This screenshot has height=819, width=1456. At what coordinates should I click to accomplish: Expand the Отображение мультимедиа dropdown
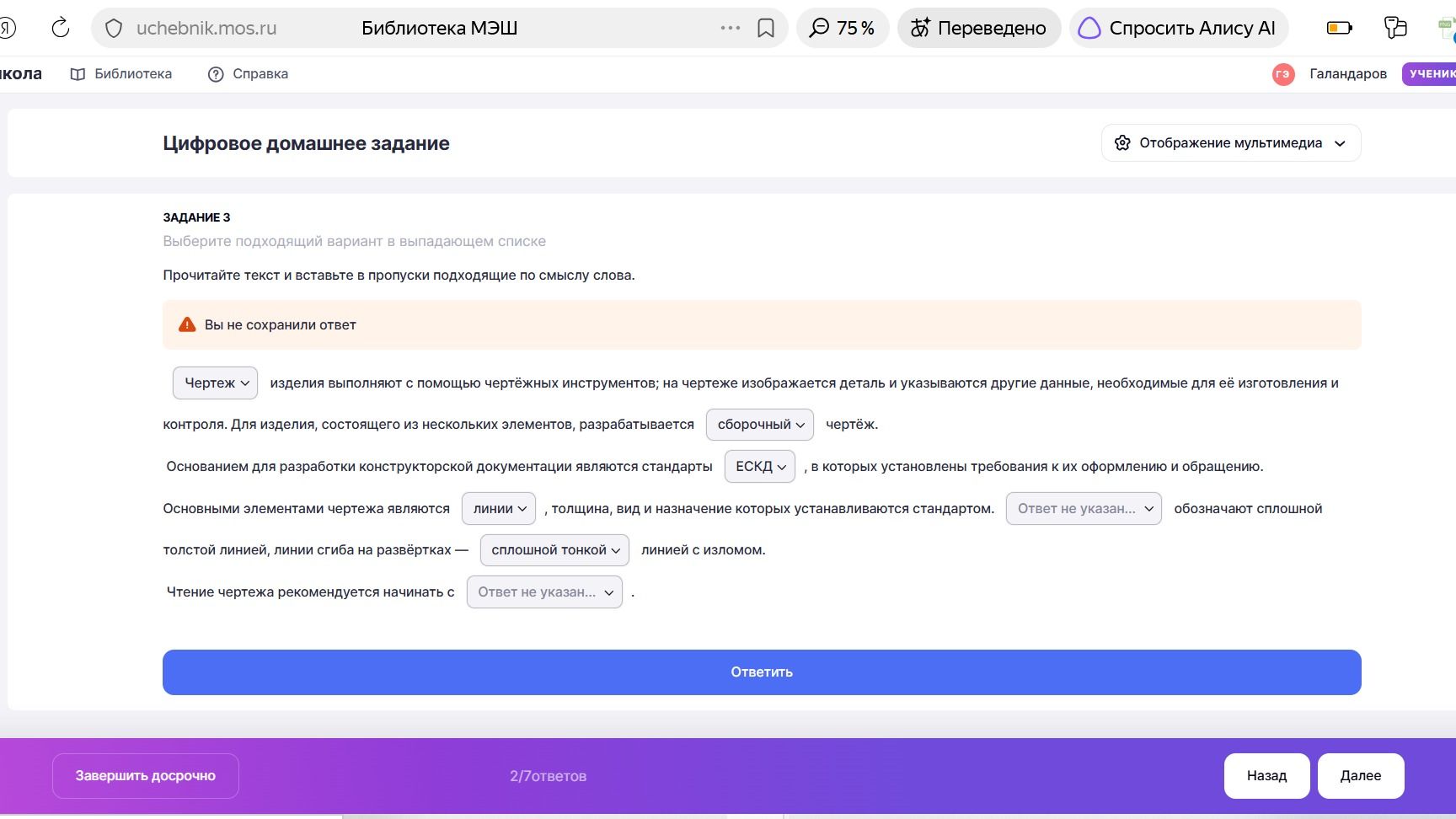pyautogui.click(x=1231, y=143)
